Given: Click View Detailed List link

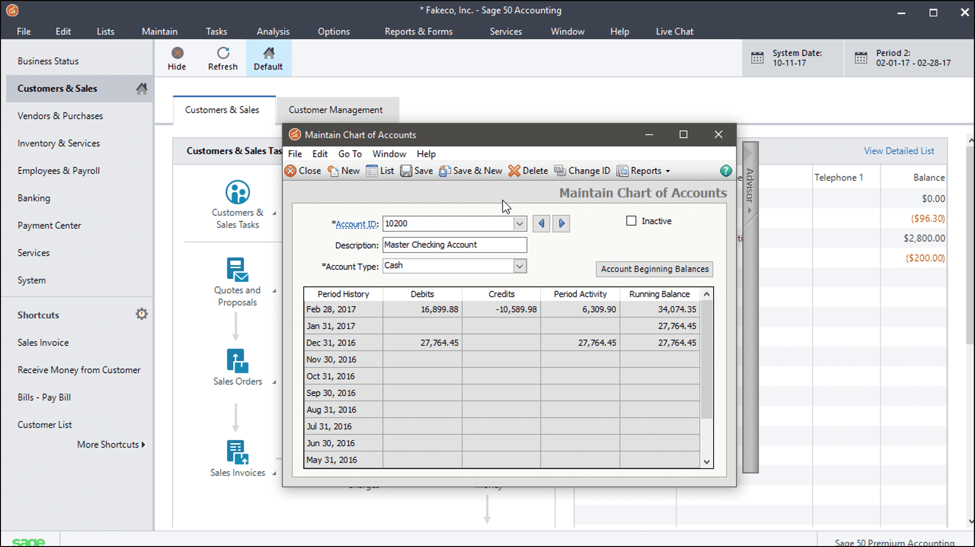Looking at the screenshot, I should tap(899, 151).
